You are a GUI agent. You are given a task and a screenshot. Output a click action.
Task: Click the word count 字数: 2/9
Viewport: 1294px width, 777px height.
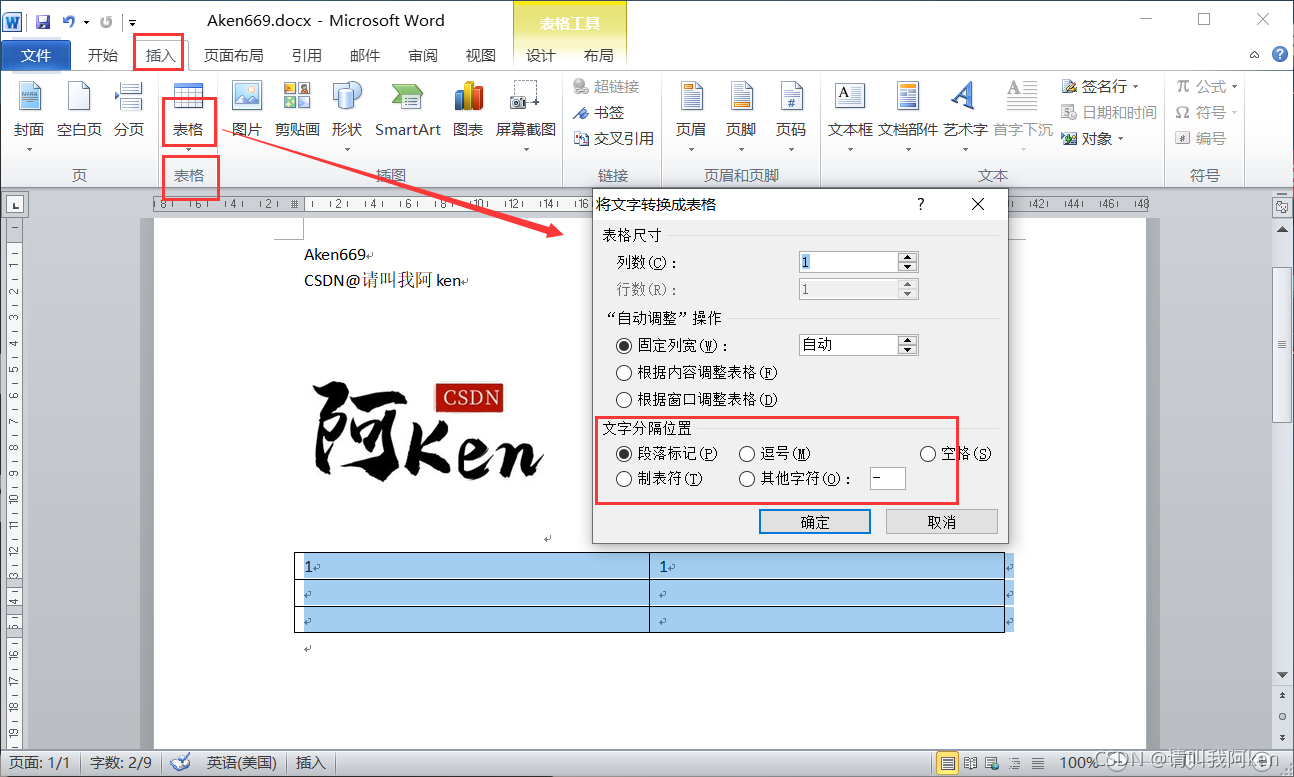pos(121,763)
